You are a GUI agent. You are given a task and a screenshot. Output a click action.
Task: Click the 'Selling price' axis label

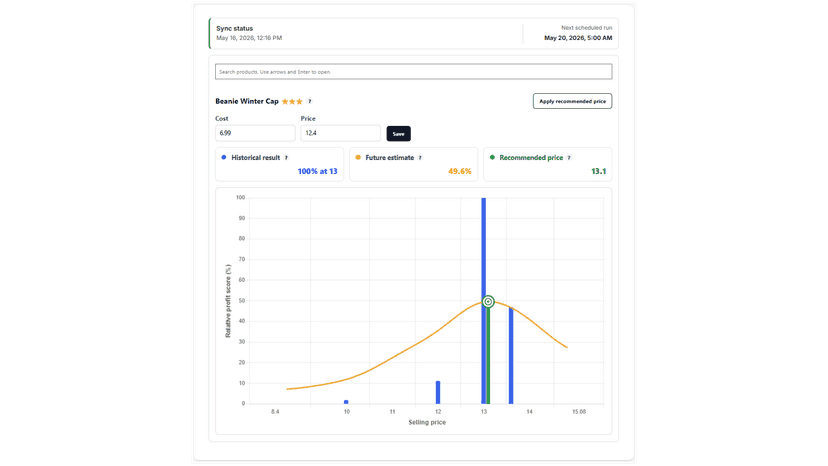point(427,422)
